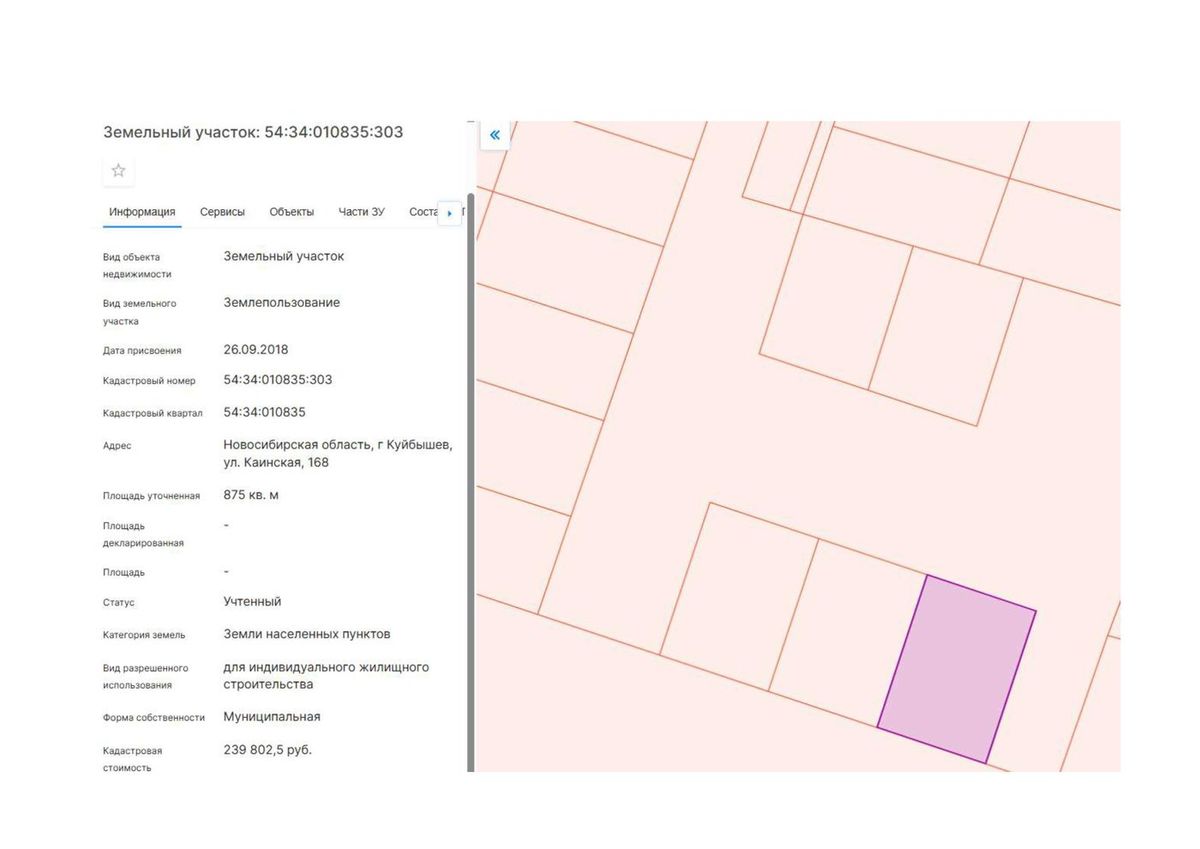Click the status value Учтенный
1200x849 pixels.
252,602
